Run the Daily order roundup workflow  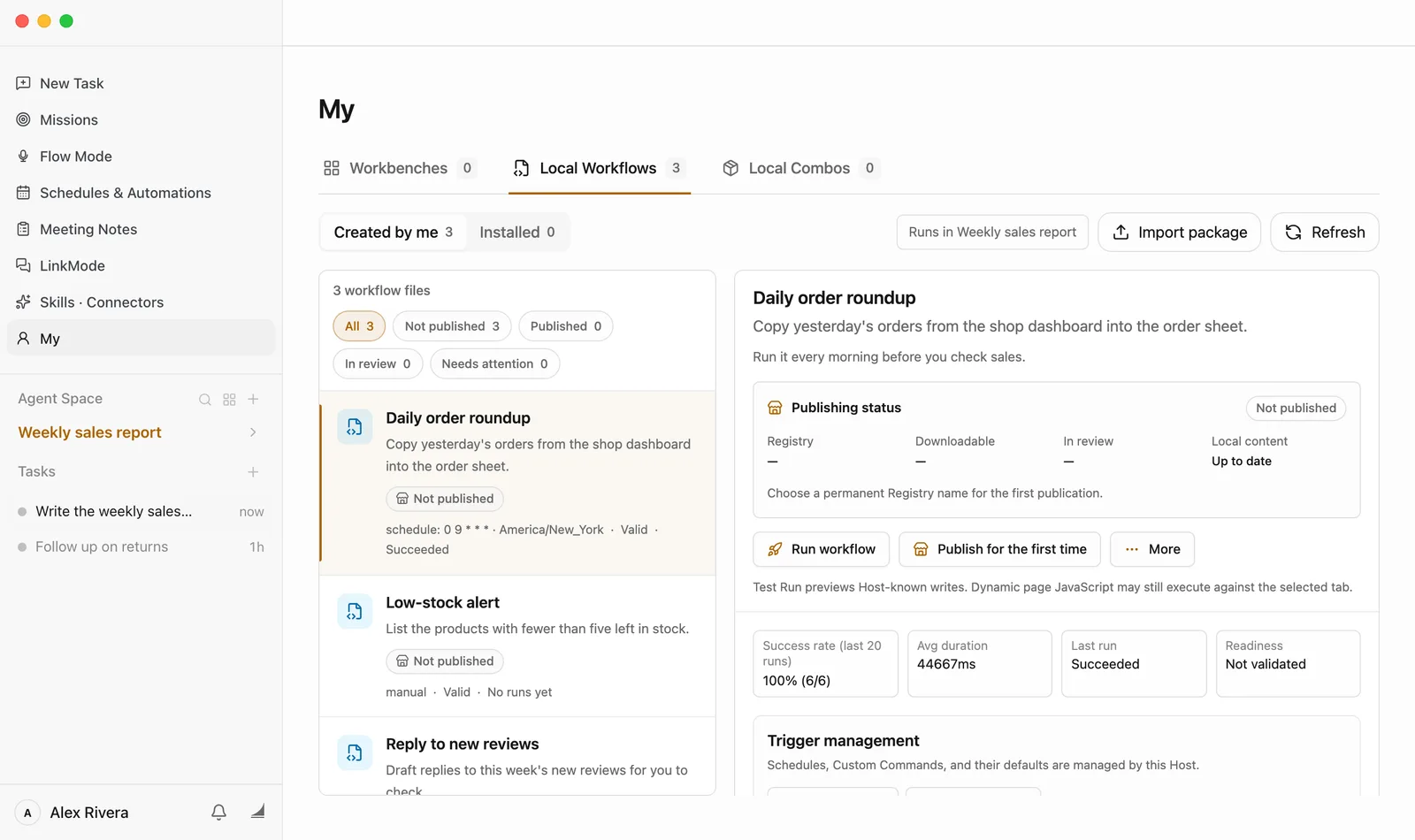click(822, 549)
